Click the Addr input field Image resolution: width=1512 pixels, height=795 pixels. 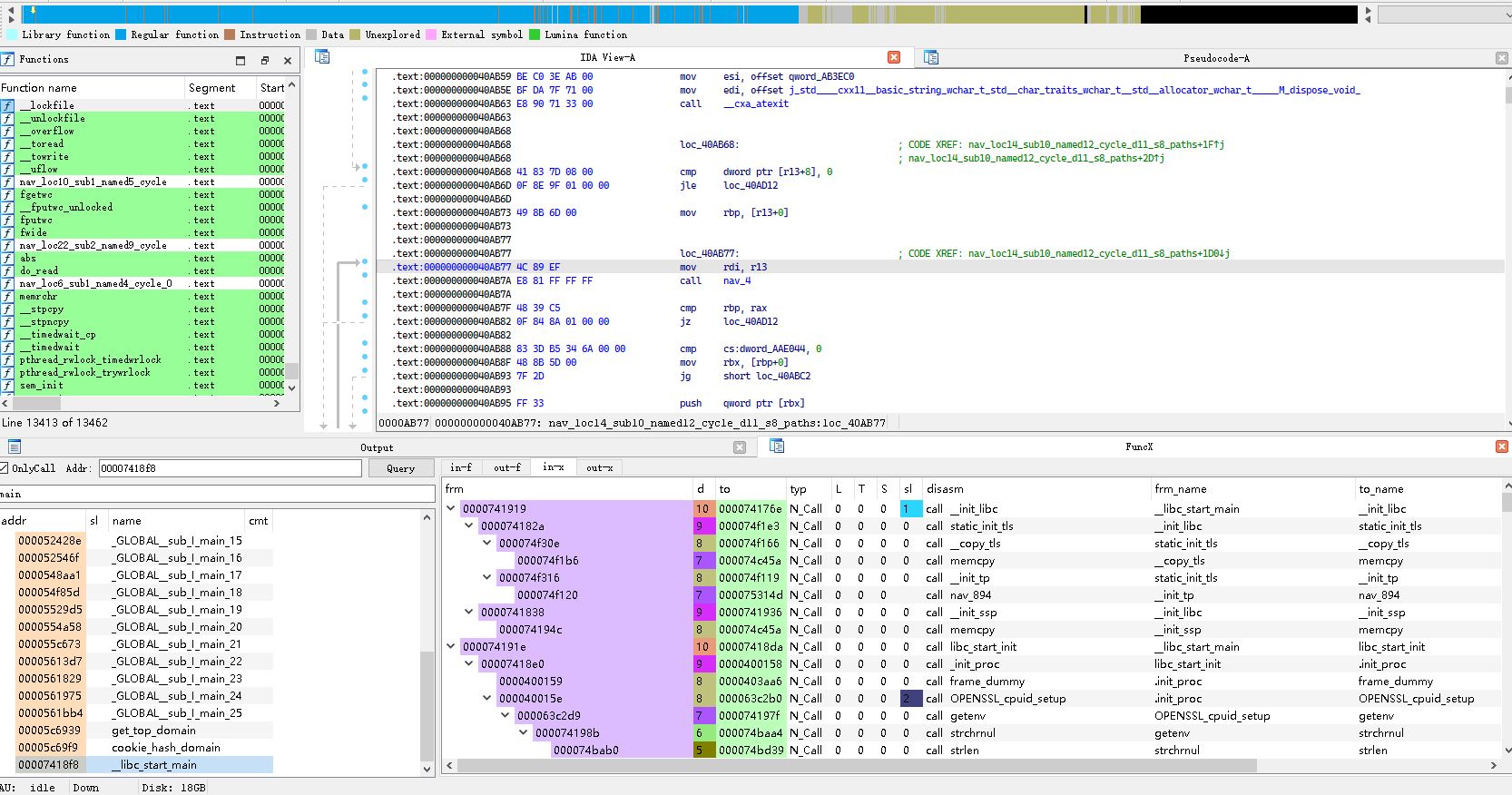pos(230,468)
